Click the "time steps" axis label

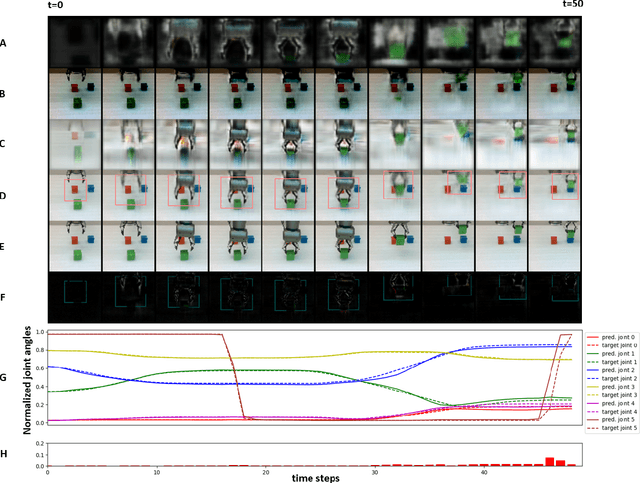click(x=316, y=478)
